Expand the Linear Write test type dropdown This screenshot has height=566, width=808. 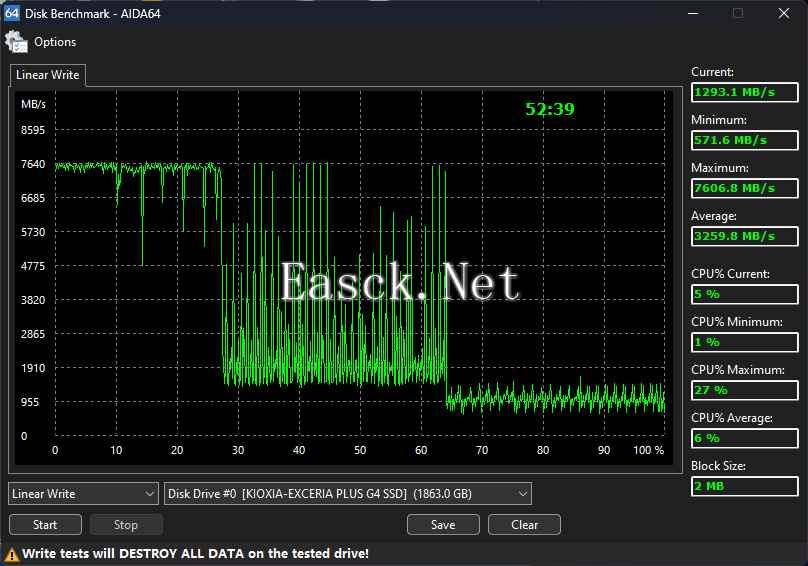[x=83, y=494]
